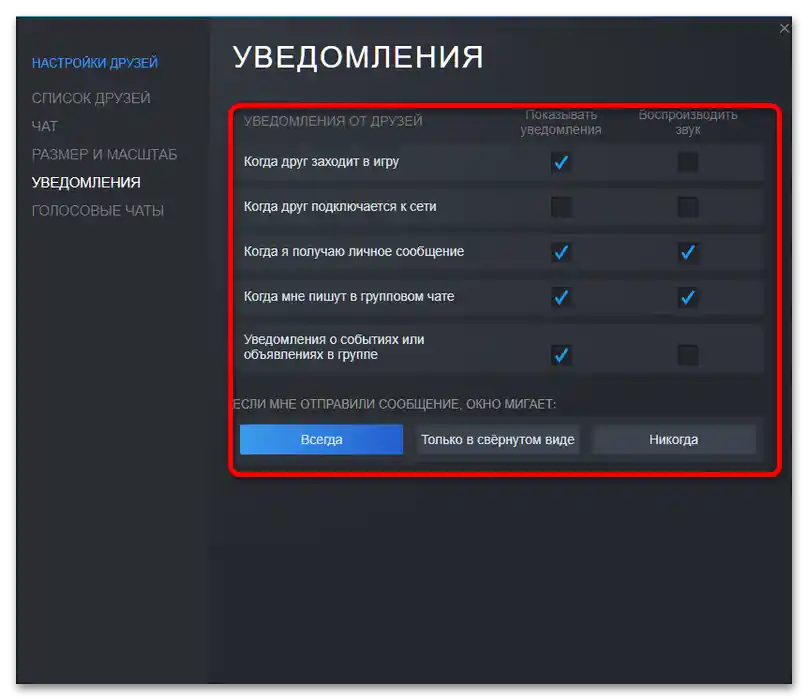Disable sound for 'Когда я получаю личное сообщение'

(x=687, y=252)
